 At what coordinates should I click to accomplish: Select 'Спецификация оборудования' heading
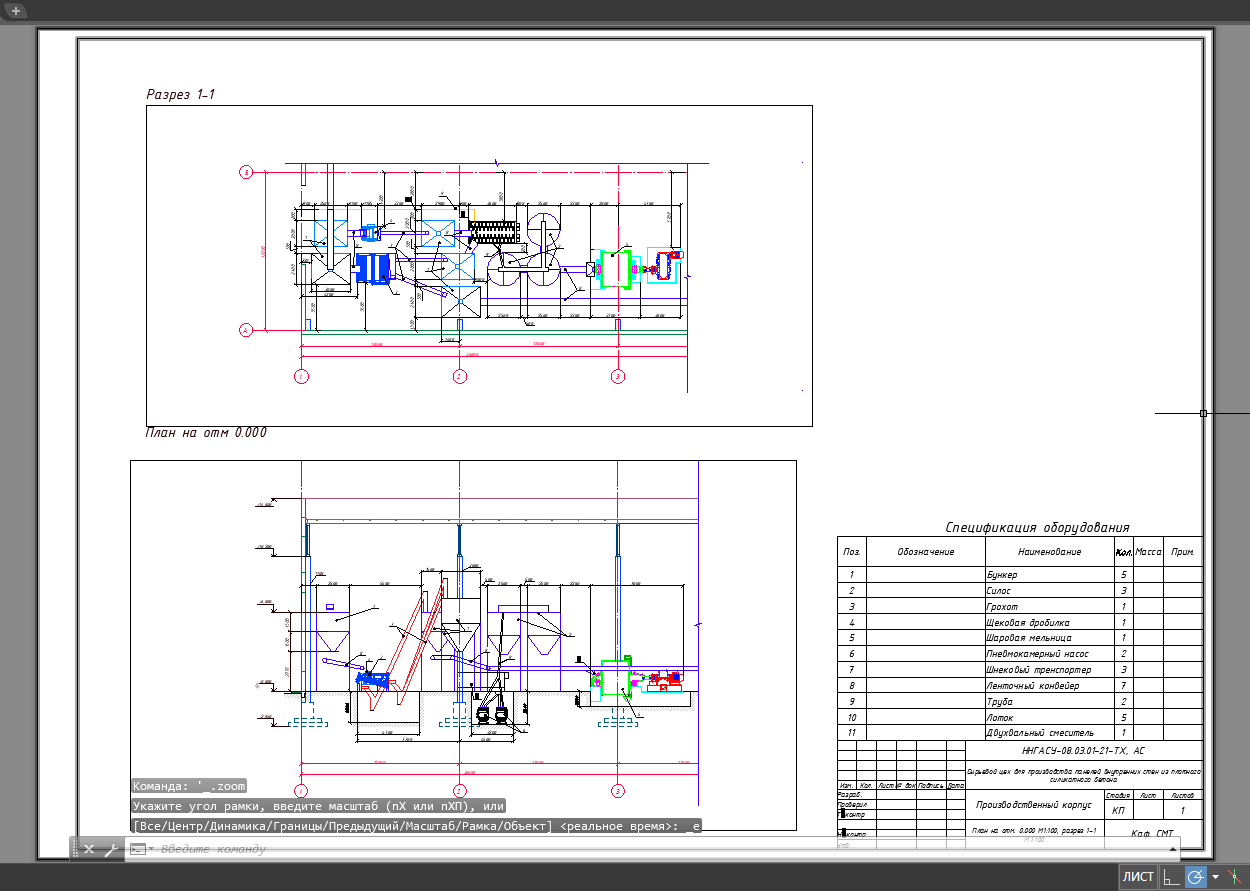1037,528
